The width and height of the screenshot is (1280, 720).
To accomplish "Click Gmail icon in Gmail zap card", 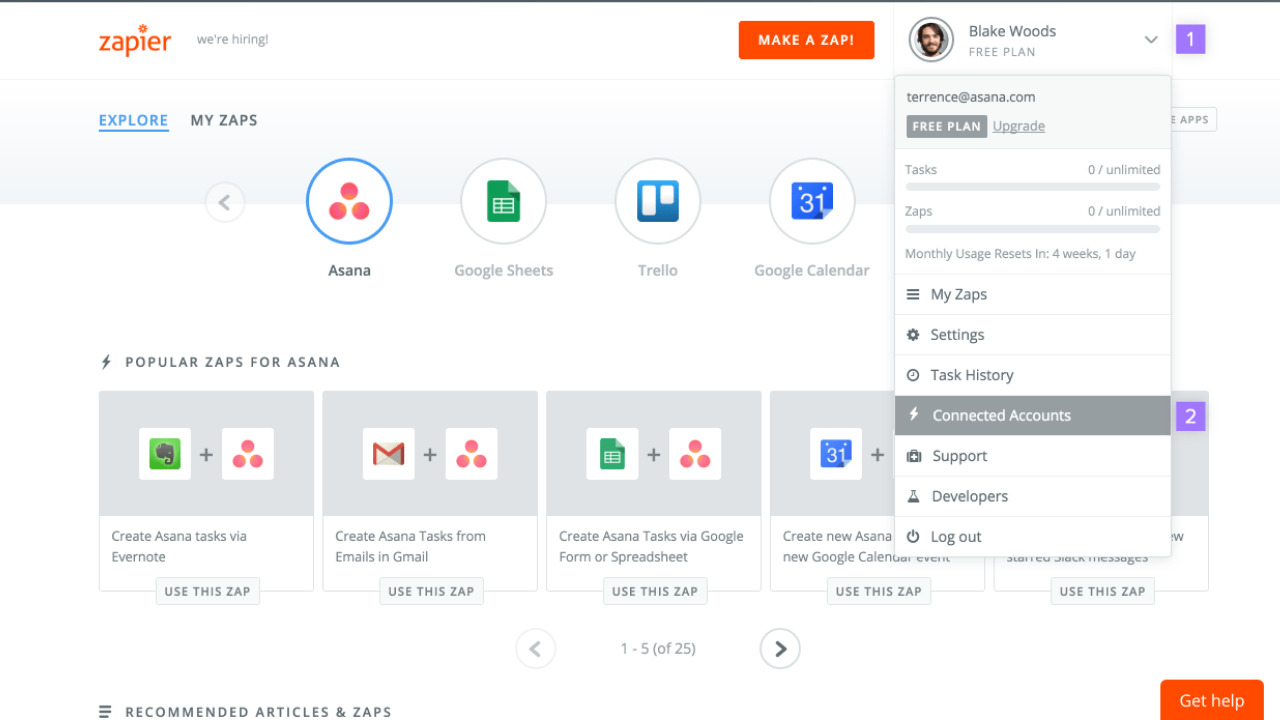I will [389, 454].
